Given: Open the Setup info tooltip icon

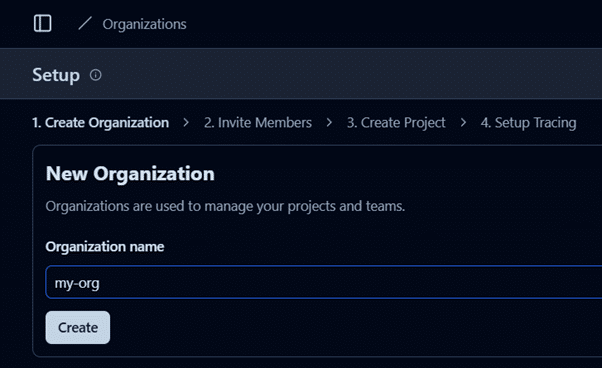Looking at the screenshot, I should click(x=96, y=75).
